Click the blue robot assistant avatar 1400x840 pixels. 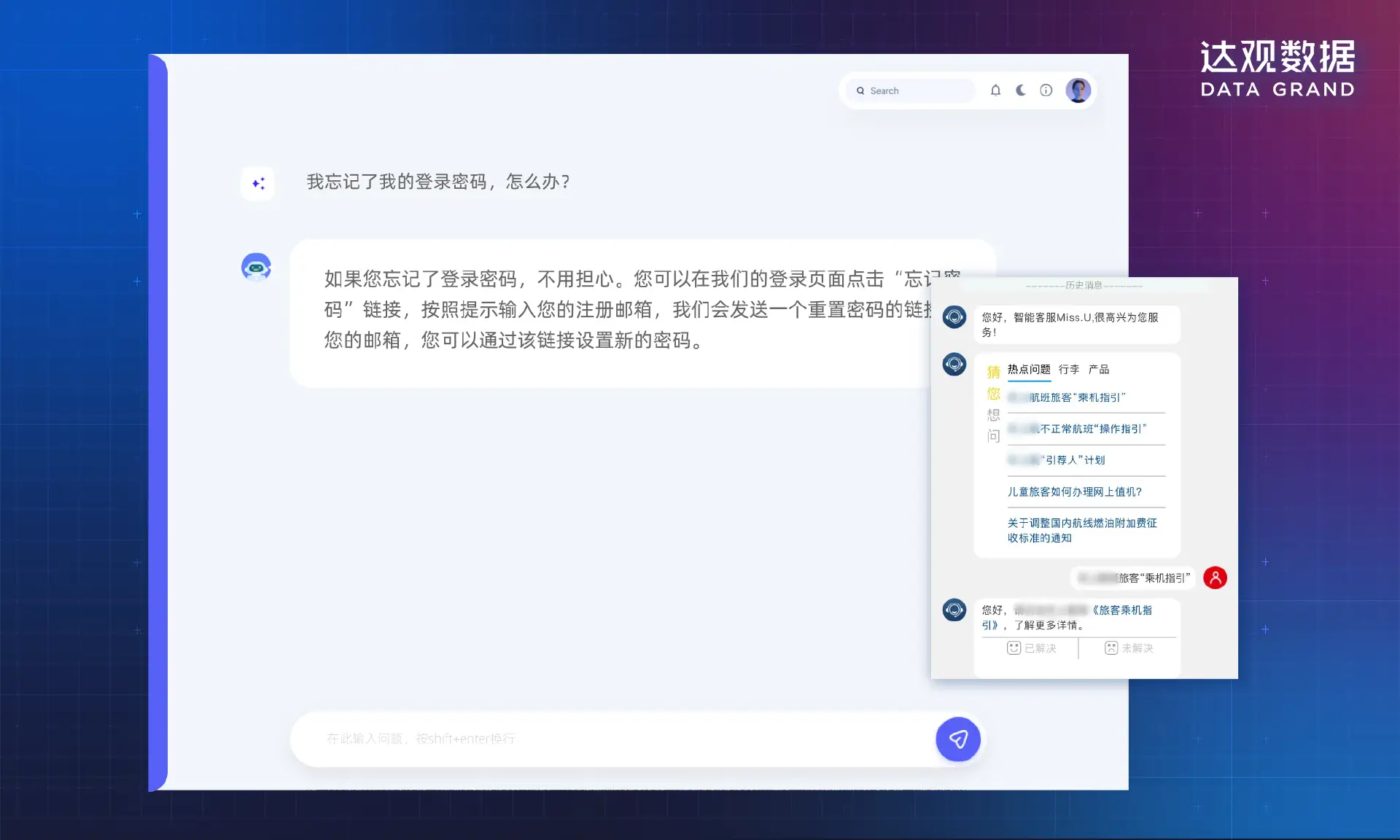click(x=256, y=268)
